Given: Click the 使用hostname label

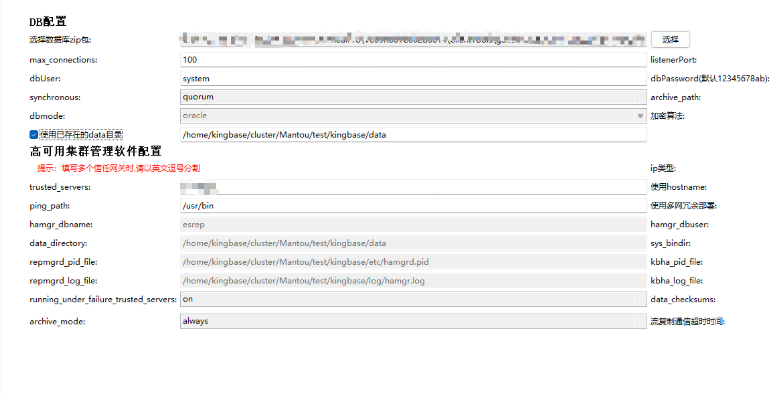Looking at the screenshot, I should [x=678, y=187].
